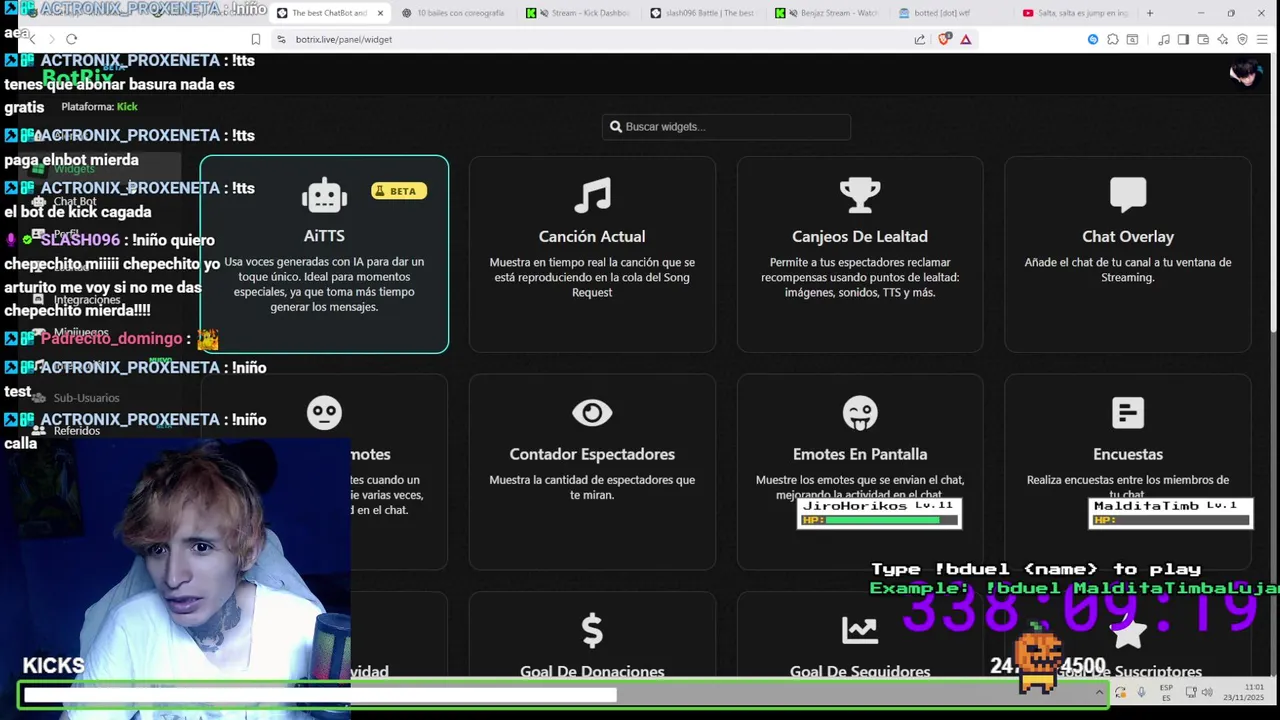Bookmark this page with the bookmark icon
Viewport: 1280px width, 720px height.
(256, 39)
